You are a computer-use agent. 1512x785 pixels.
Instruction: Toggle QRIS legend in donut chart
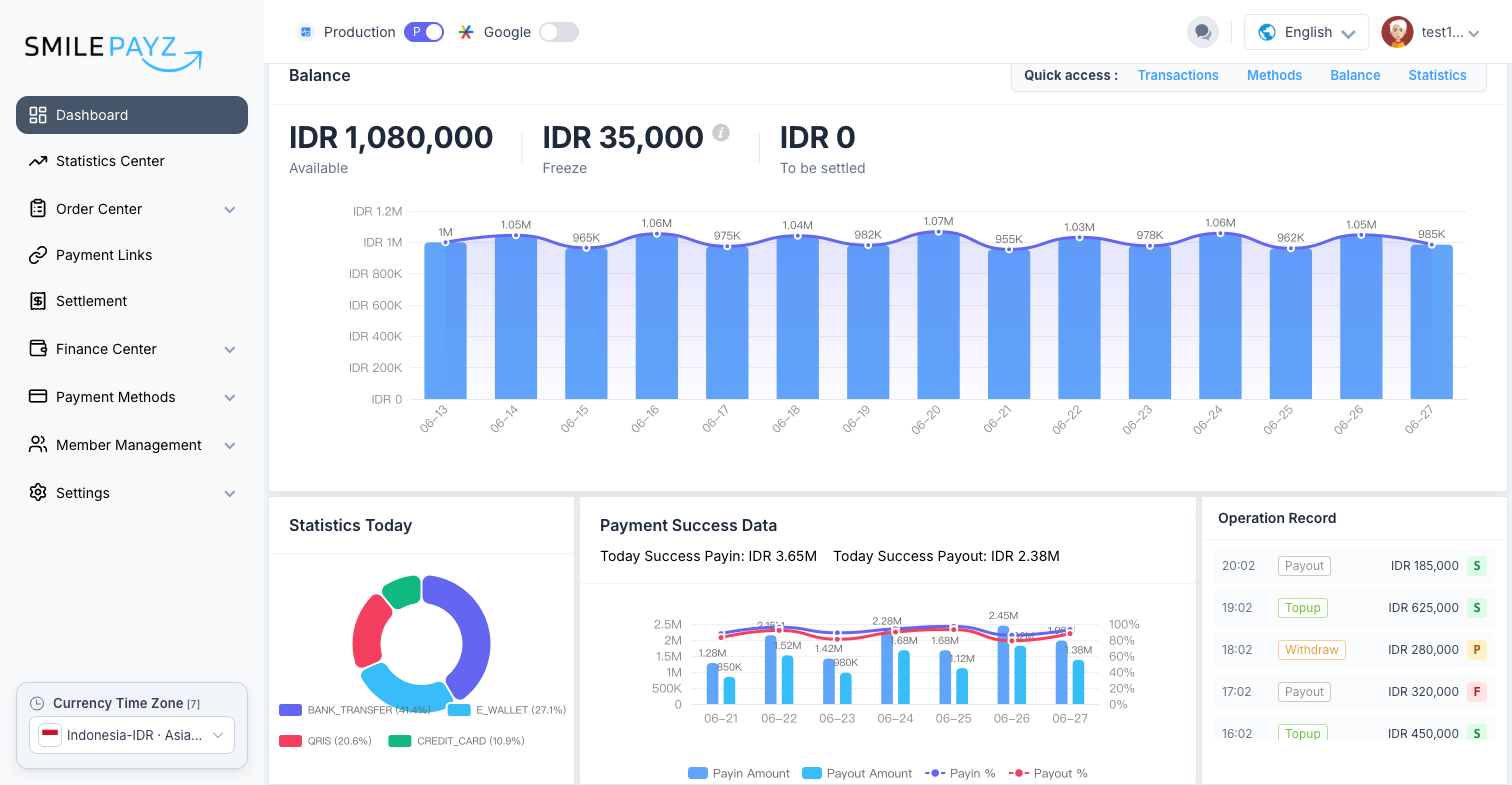click(325, 741)
